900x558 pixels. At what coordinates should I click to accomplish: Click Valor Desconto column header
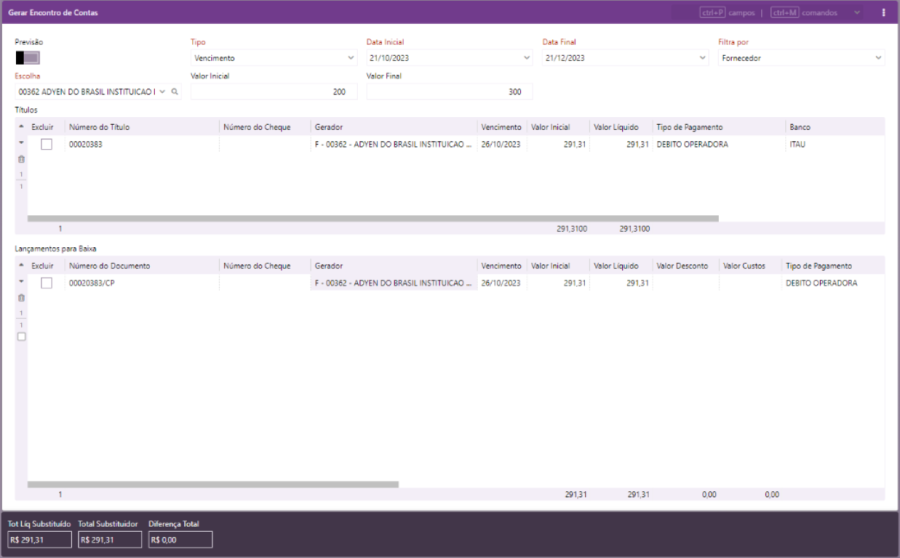coord(682,266)
